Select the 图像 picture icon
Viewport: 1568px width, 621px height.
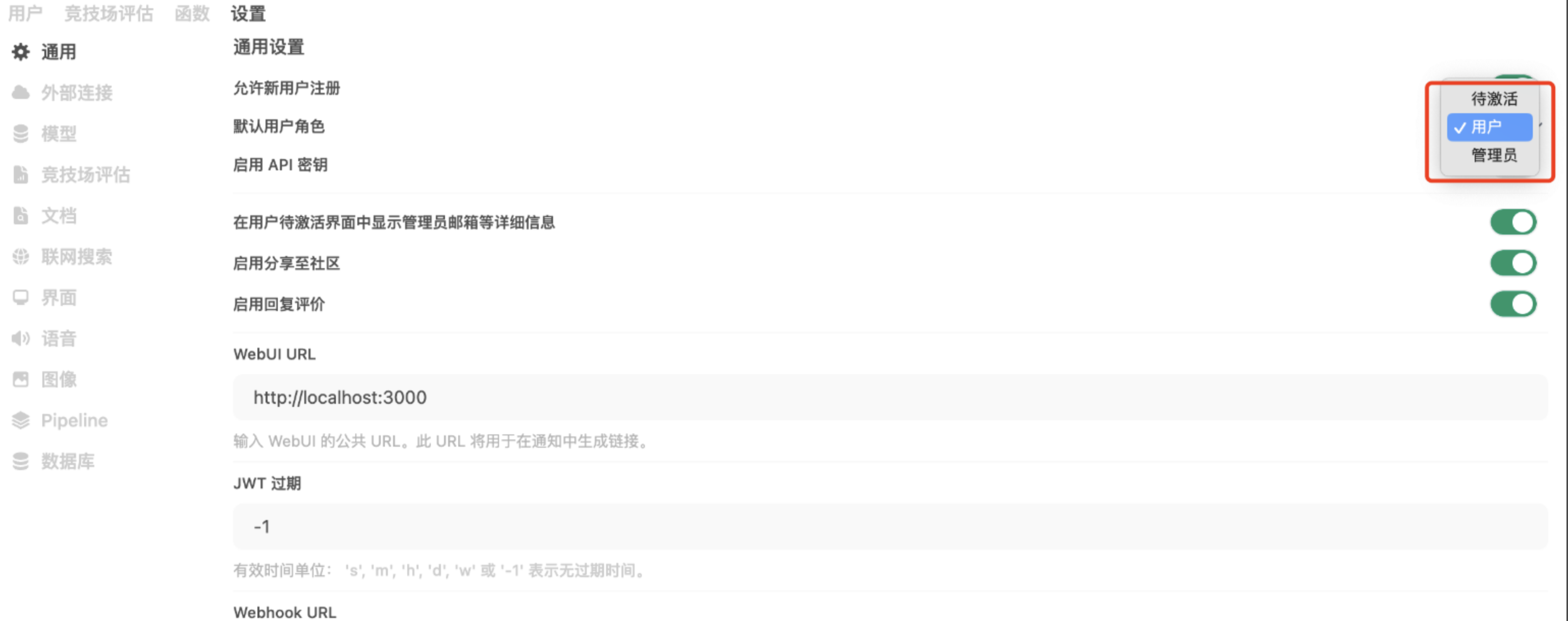click(21, 379)
